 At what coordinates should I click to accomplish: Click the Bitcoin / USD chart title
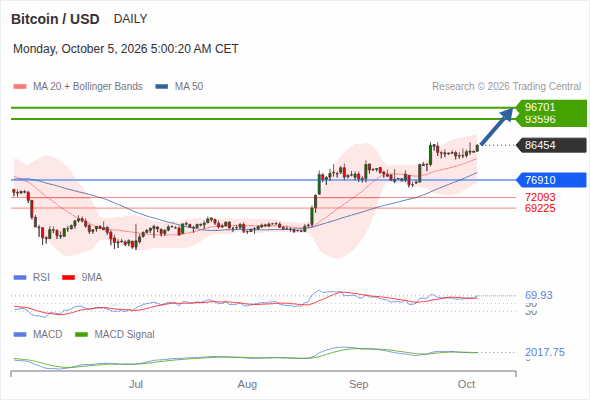point(55,19)
